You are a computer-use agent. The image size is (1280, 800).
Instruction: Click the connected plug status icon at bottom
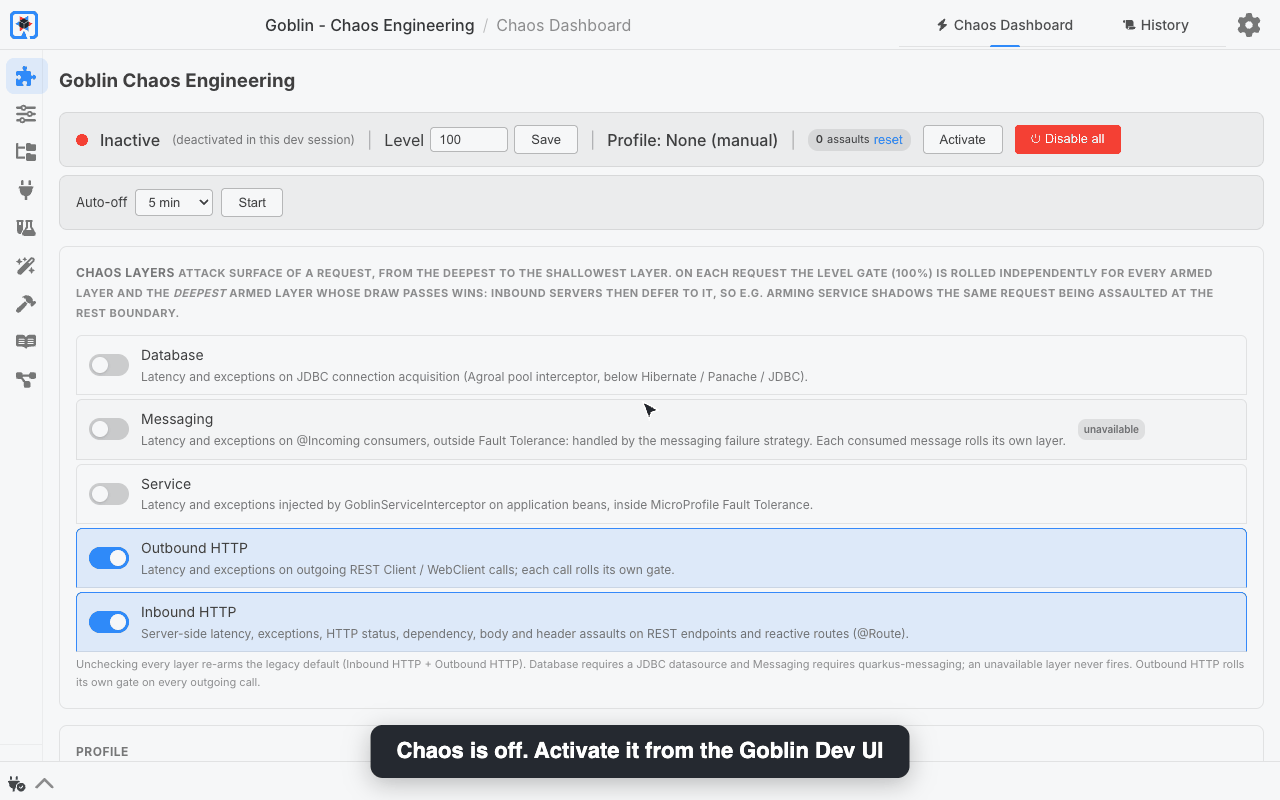tap(16, 783)
